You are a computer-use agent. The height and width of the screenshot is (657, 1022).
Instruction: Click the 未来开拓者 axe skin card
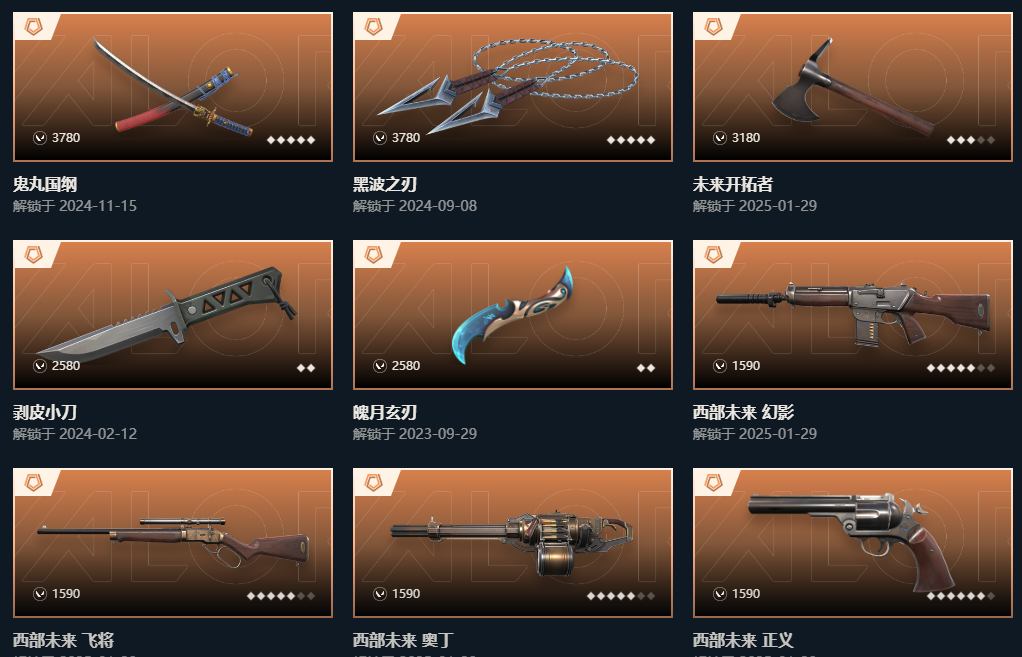coord(853,87)
